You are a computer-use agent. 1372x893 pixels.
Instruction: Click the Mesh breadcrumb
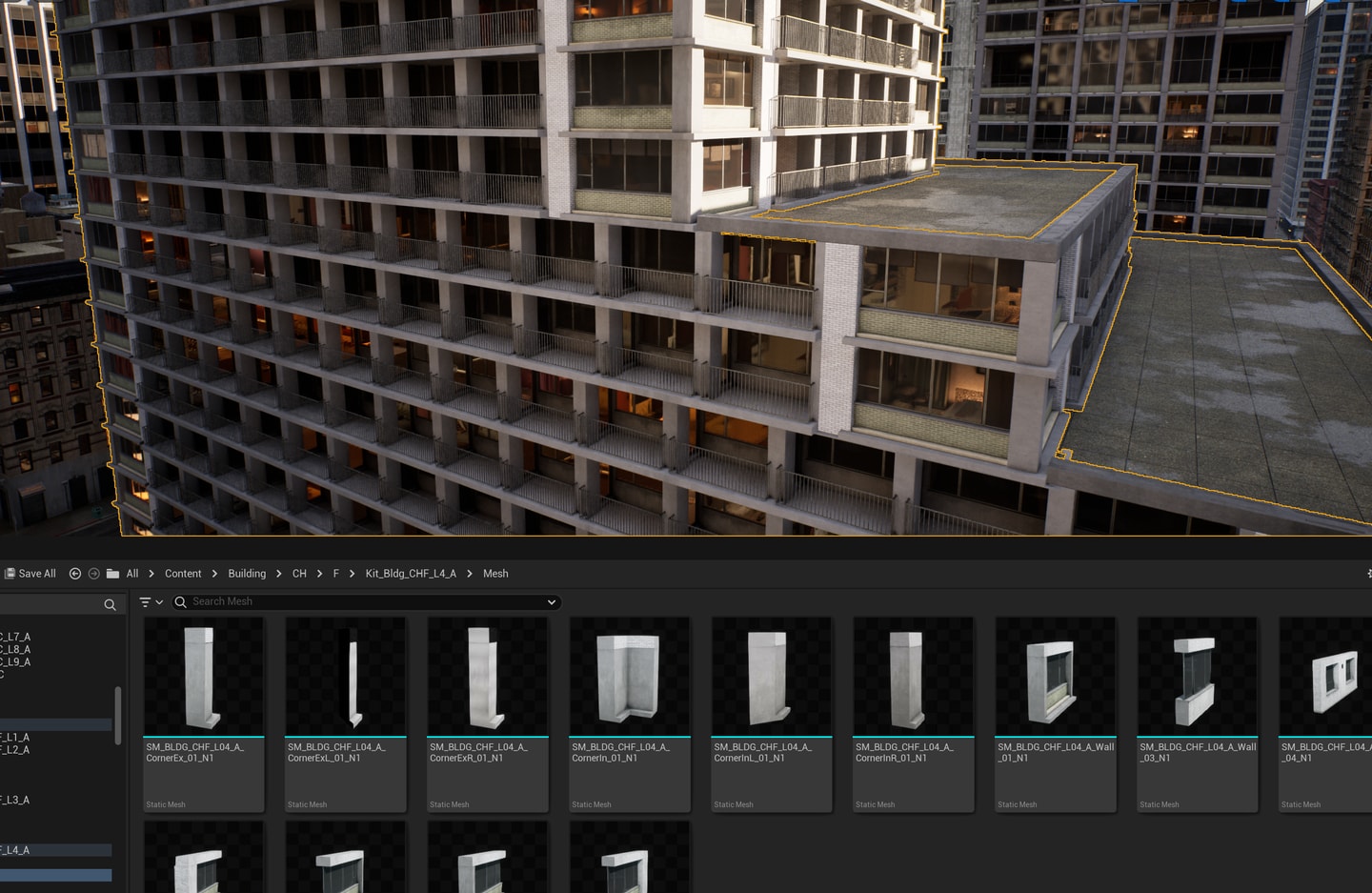pos(495,574)
